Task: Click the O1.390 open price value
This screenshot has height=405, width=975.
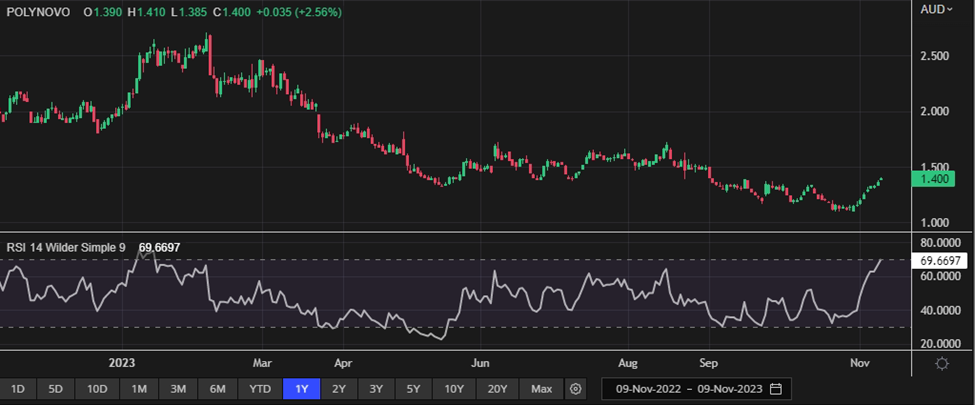Action: click(104, 12)
